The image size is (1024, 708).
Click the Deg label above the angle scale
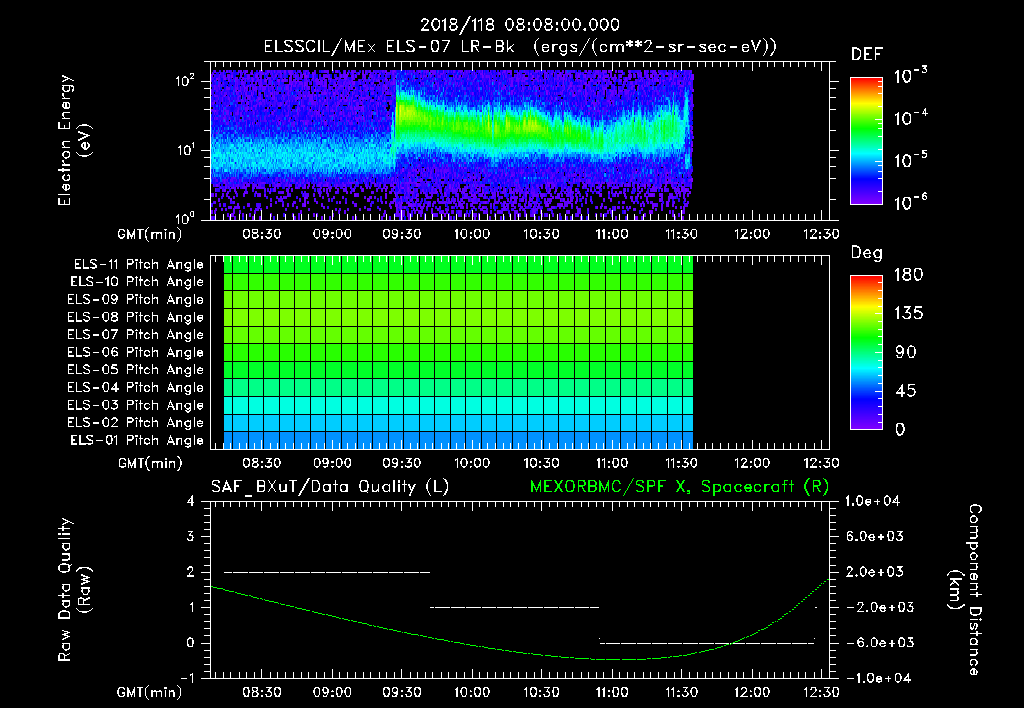pos(866,253)
